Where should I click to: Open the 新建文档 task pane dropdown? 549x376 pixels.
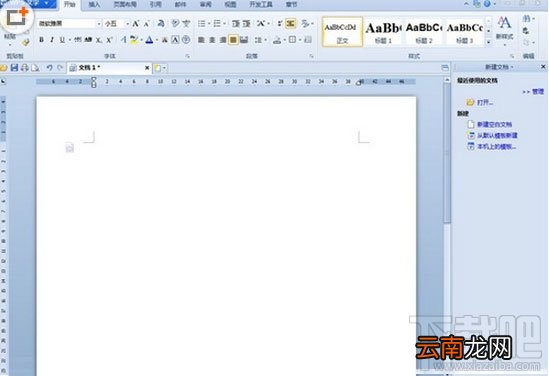(513, 67)
